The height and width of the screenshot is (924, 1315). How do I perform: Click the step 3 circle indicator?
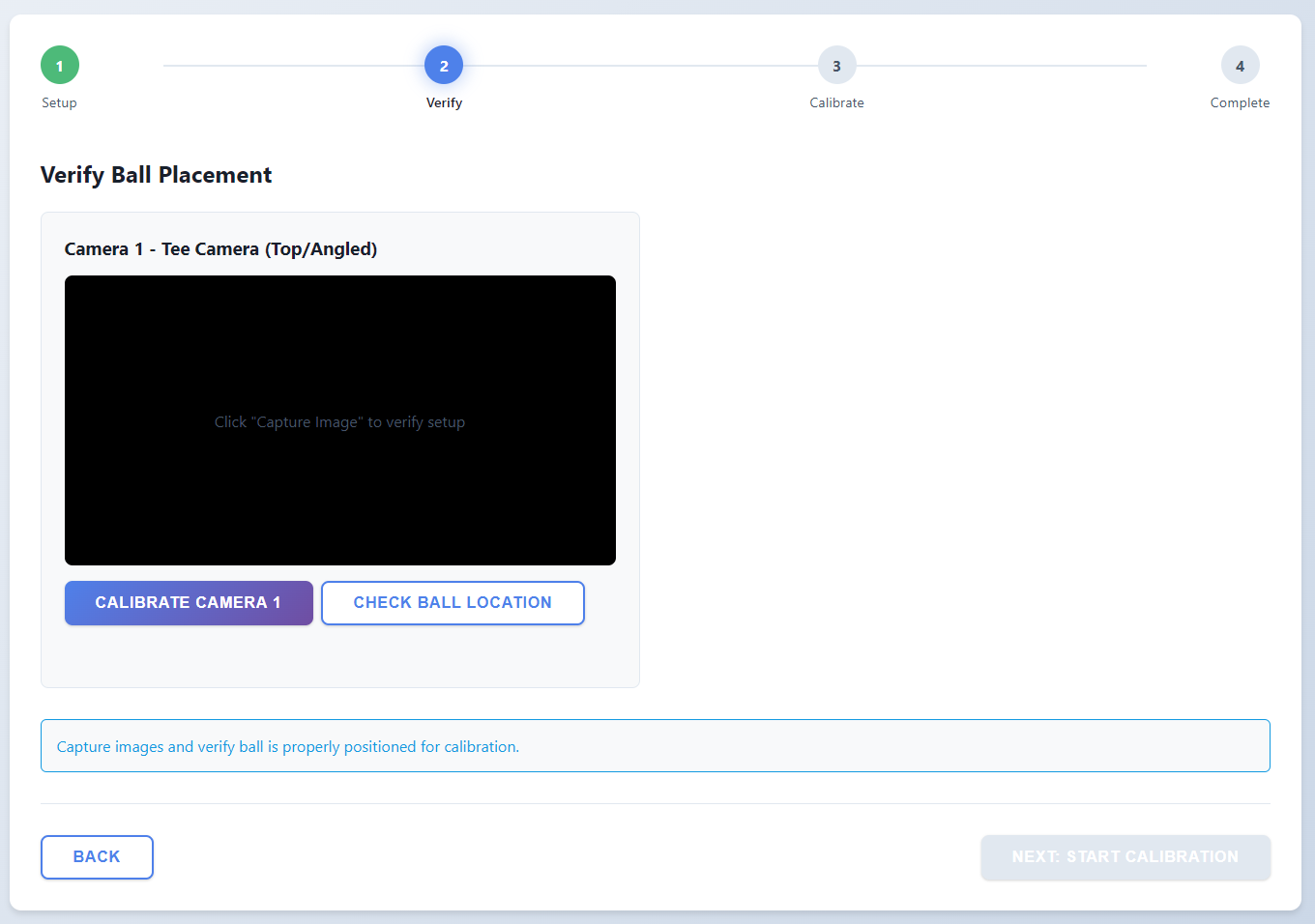[836, 66]
